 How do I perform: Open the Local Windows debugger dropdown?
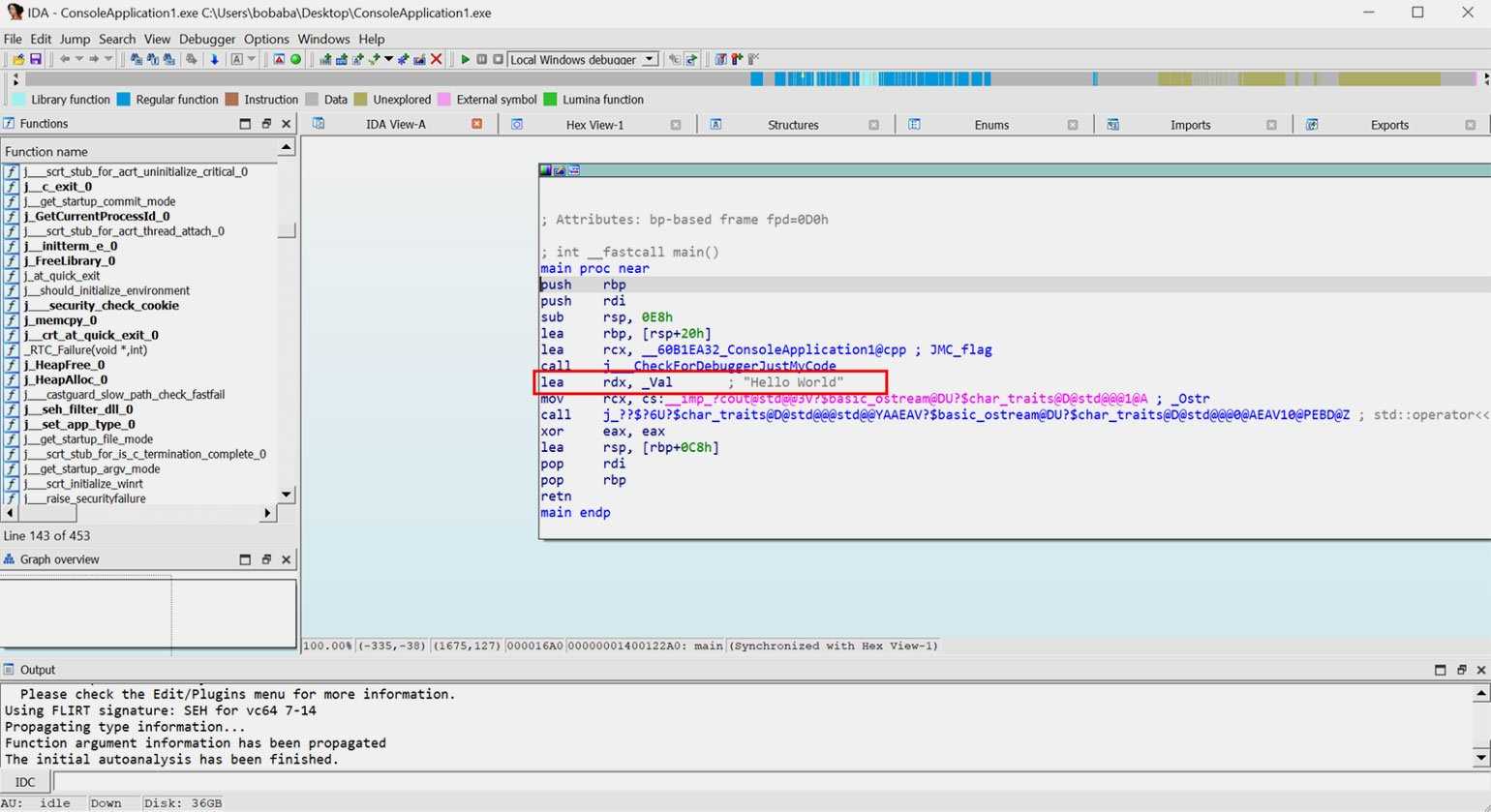650,59
